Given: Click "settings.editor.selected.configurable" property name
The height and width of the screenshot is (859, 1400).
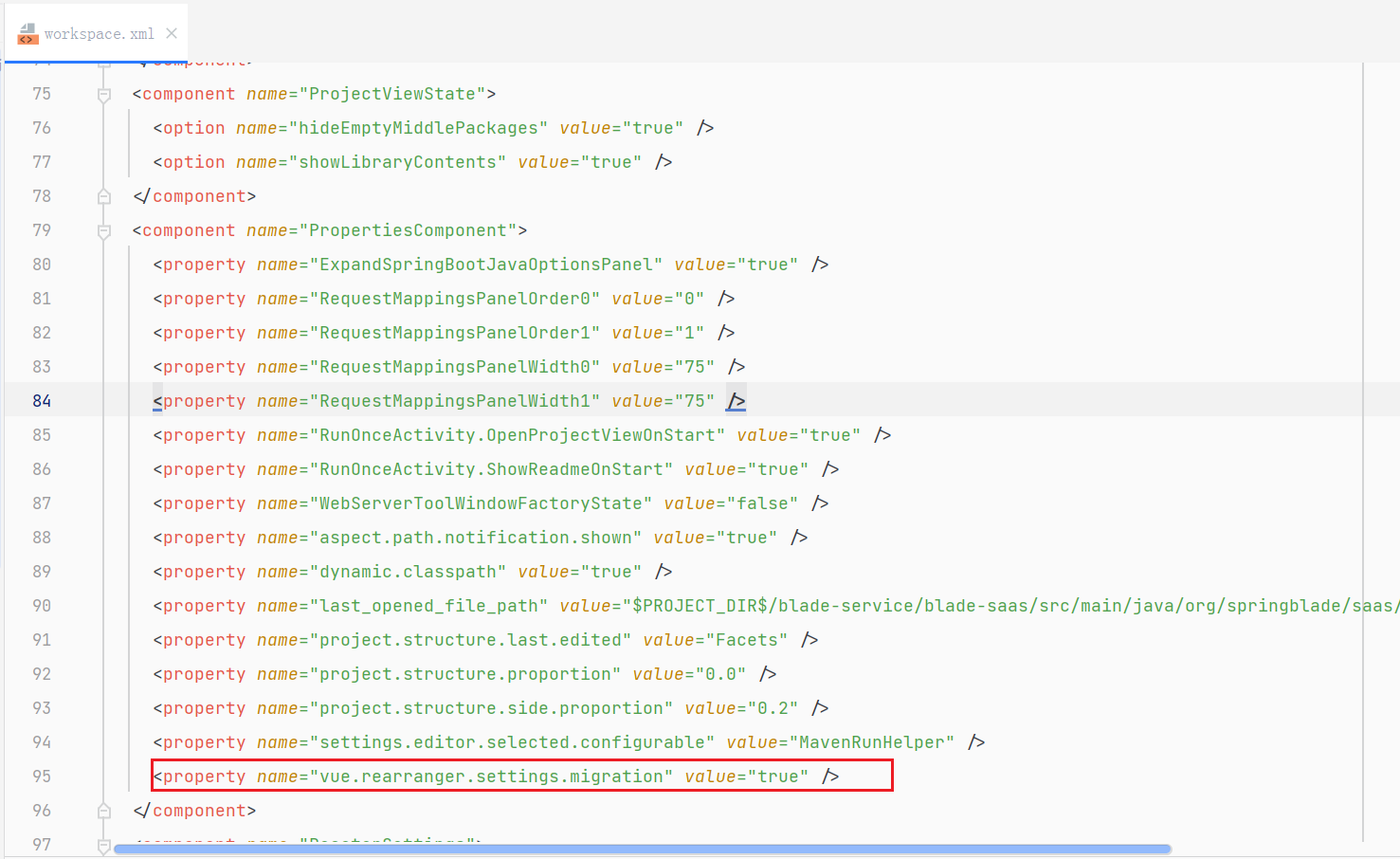Looking at the screenshot, I should click(512, 742).
